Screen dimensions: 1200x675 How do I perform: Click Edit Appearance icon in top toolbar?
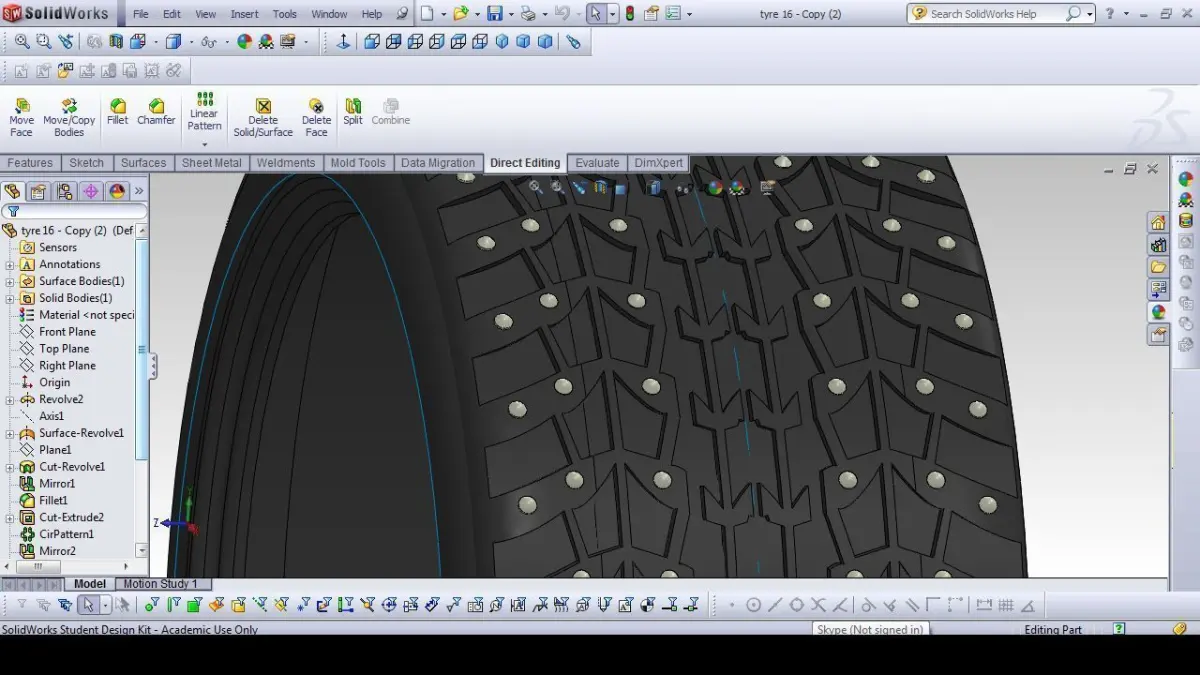click(x=245, y=42)
